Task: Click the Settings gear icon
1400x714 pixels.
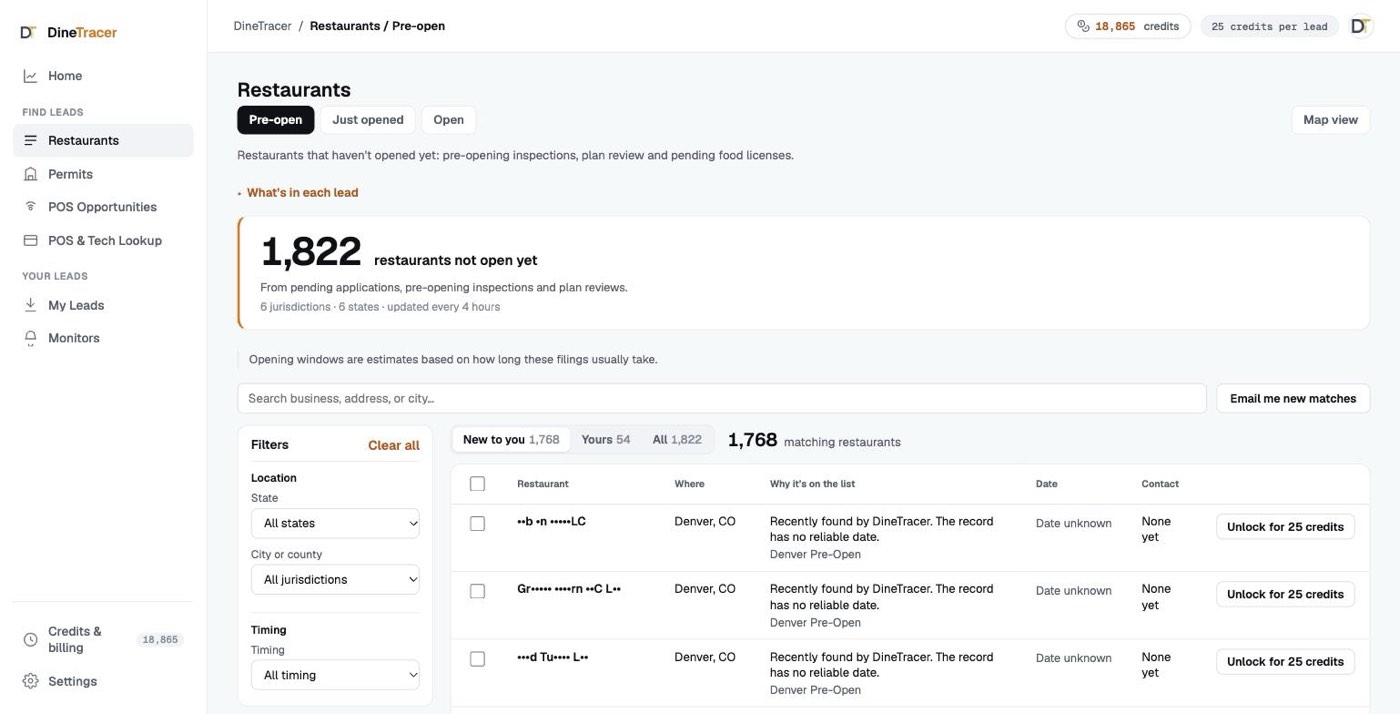Action: pyautogui.click(x=30, y=681)
